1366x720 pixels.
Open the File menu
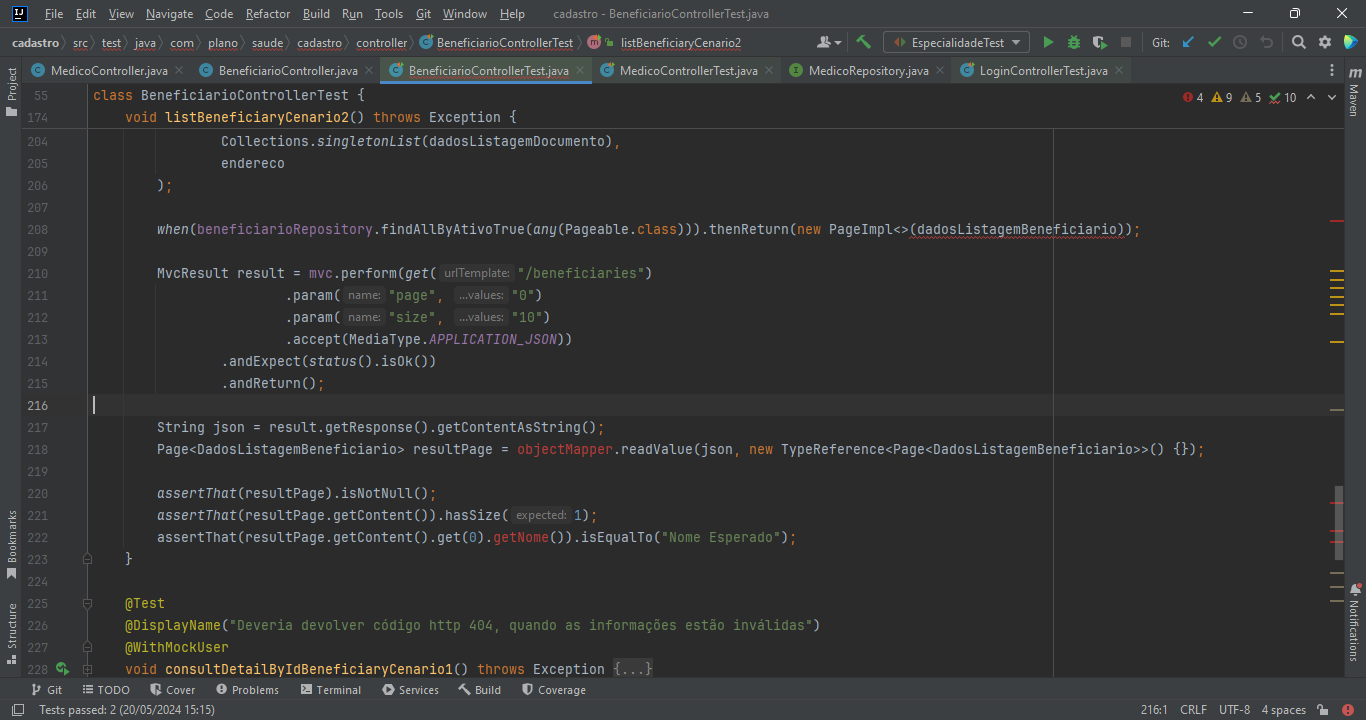click(54, 14)
